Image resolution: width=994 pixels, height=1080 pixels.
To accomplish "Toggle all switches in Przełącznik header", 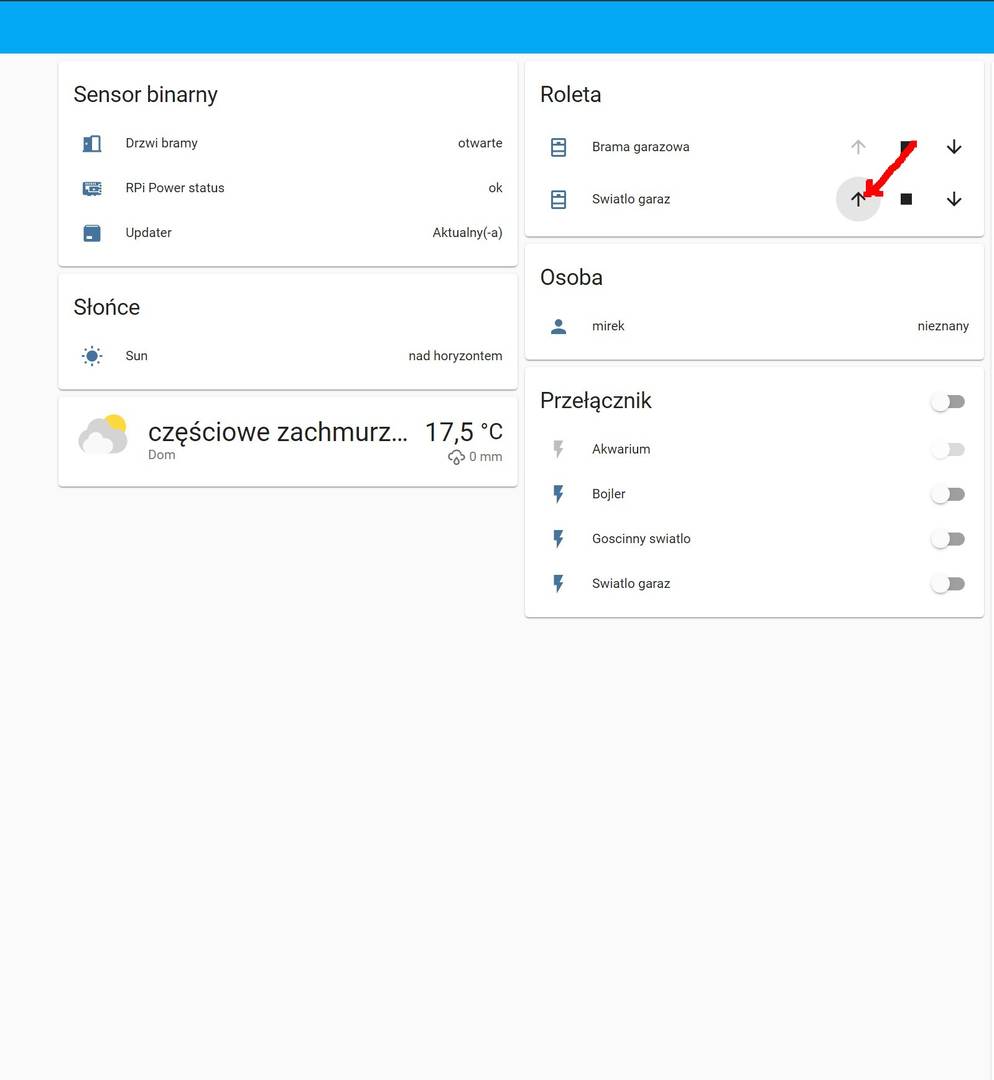I will 948,402.
